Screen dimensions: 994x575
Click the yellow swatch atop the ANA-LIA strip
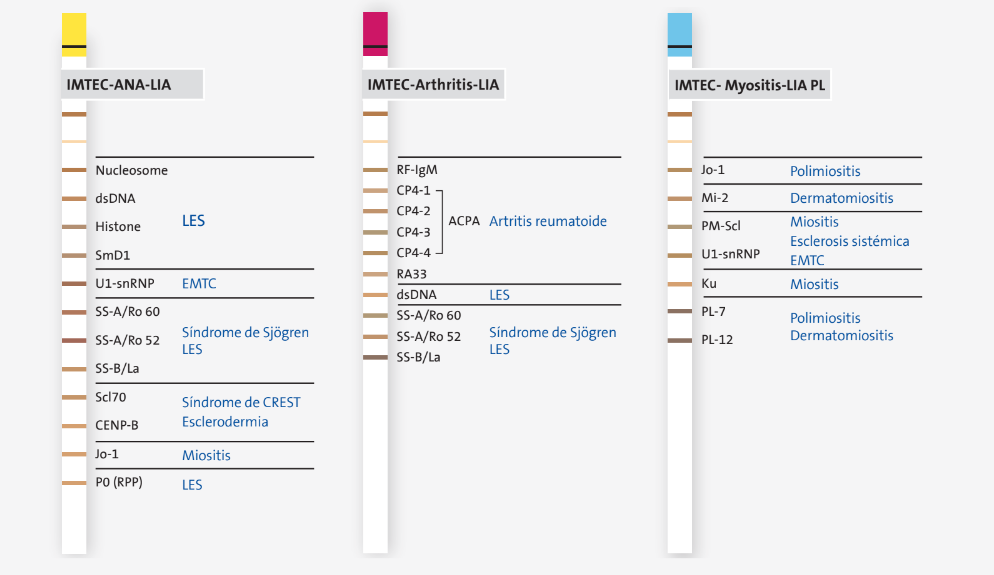click(x=74, y=35)
